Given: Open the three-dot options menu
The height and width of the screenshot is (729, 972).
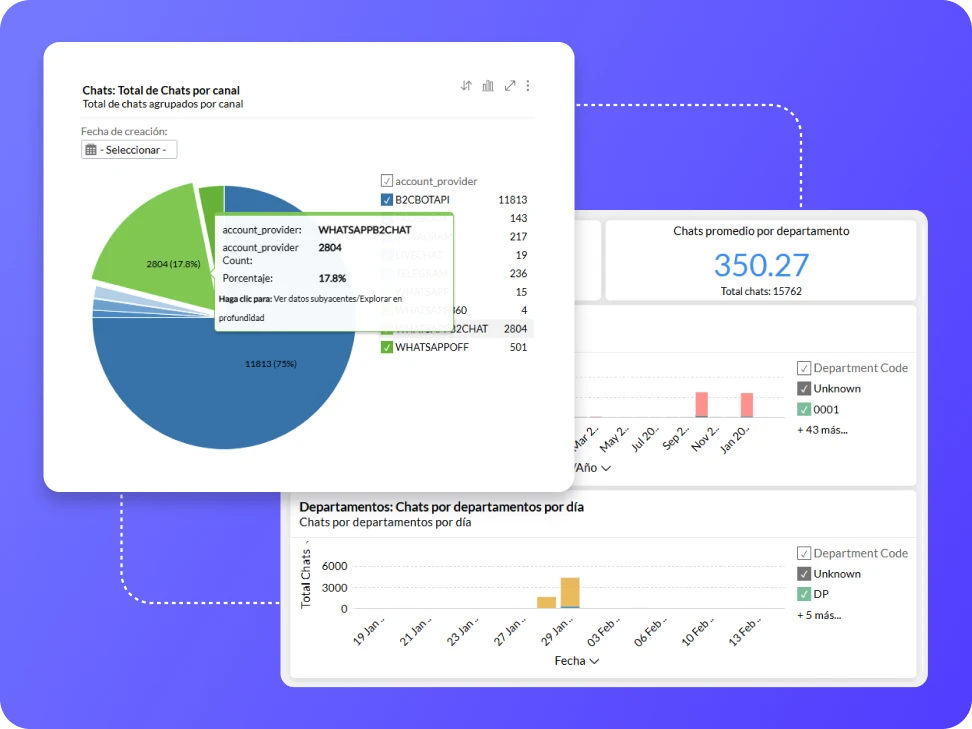Looking at the screenshot, I should pyautogui.click(x=528, y=85).
